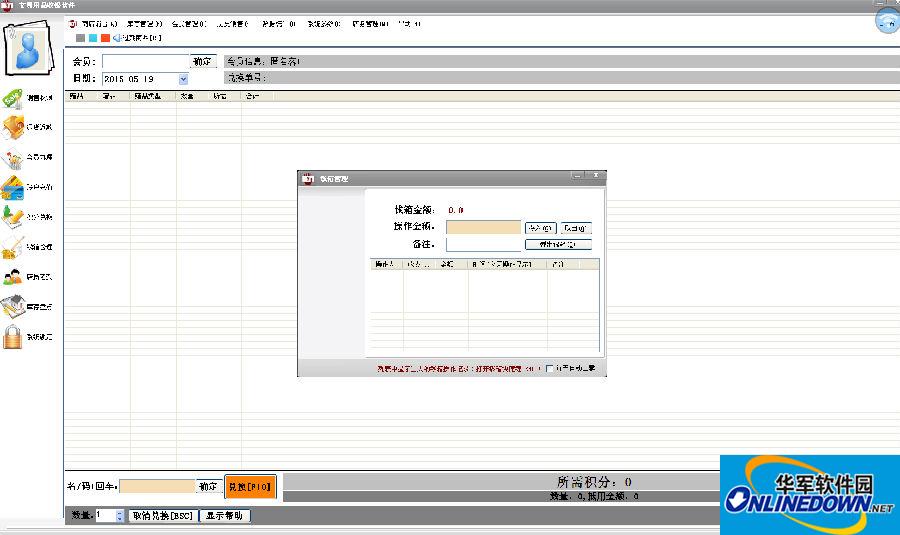Open the shopping basket sidebar icon
The image size is (900, 535).
[13, 158]
